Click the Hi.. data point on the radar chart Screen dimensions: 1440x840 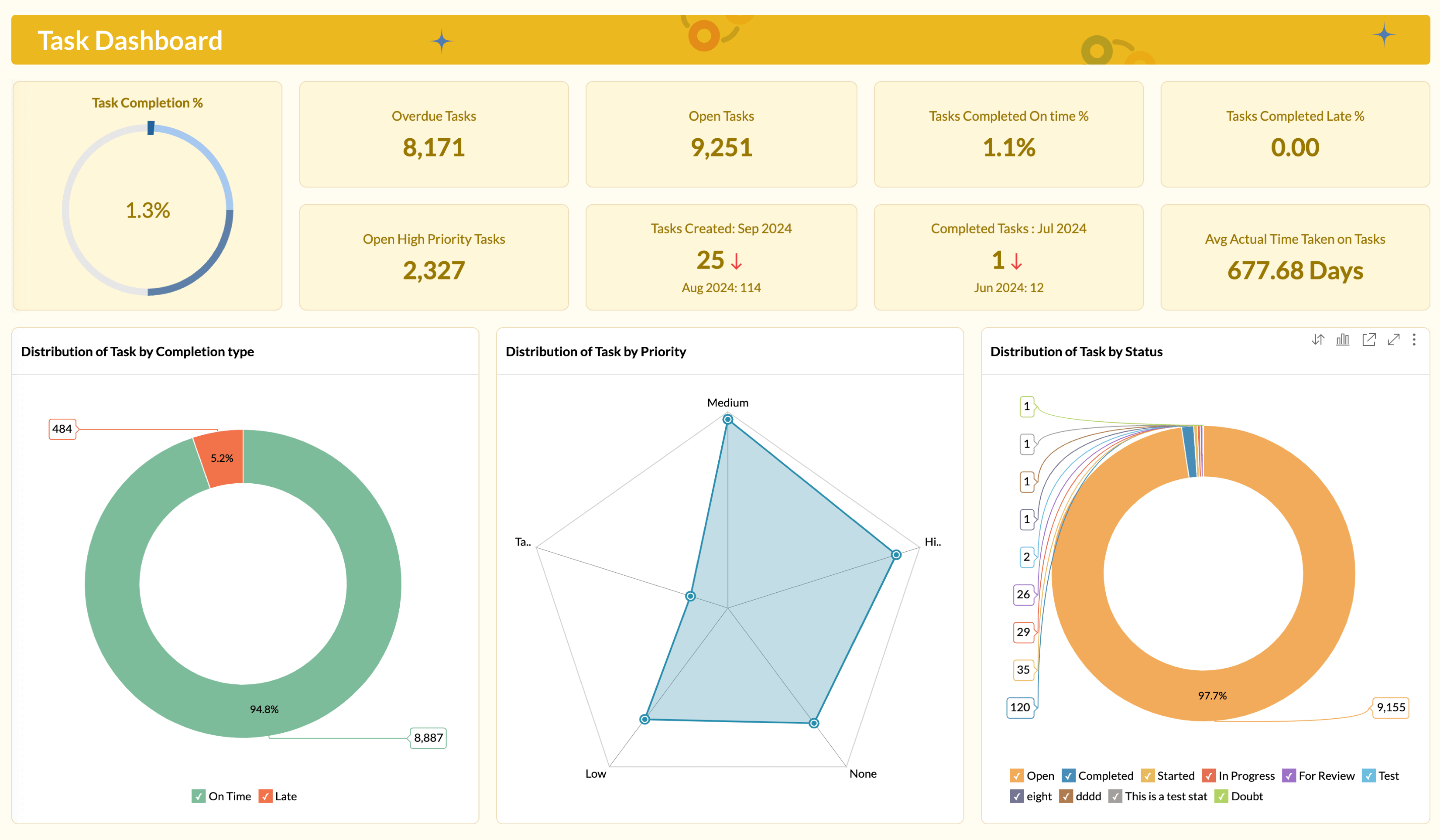[x=896, y=554]
